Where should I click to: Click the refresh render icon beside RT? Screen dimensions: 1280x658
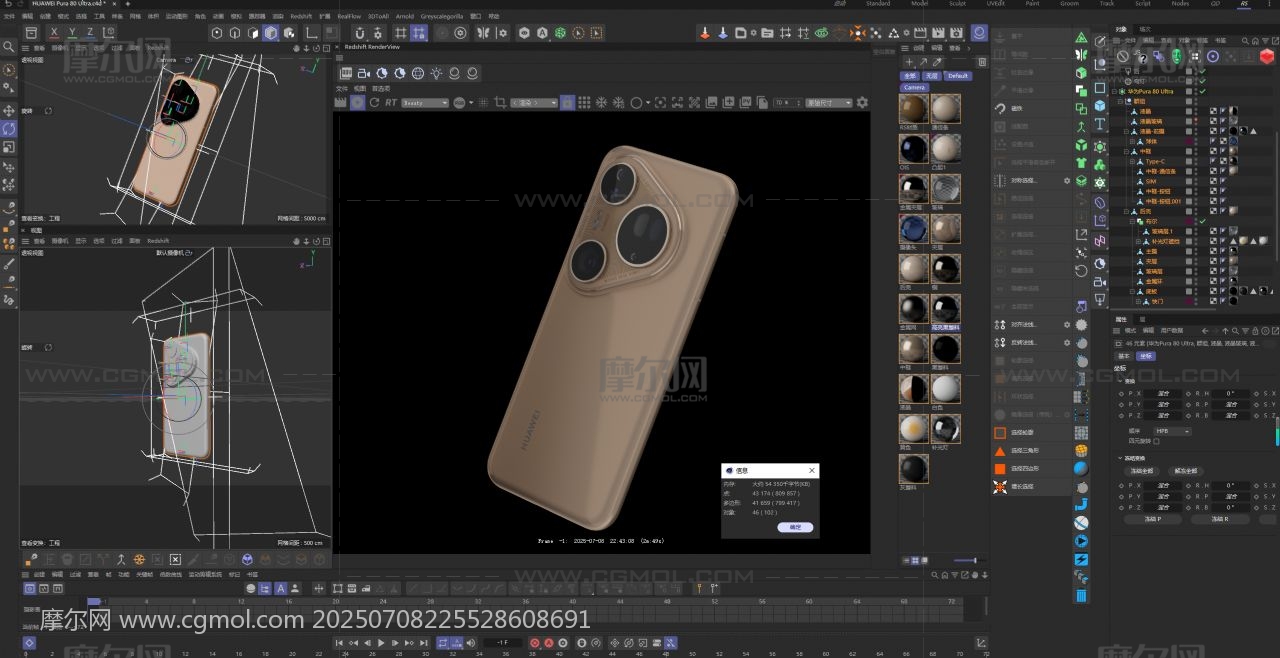tap(376, 103)
